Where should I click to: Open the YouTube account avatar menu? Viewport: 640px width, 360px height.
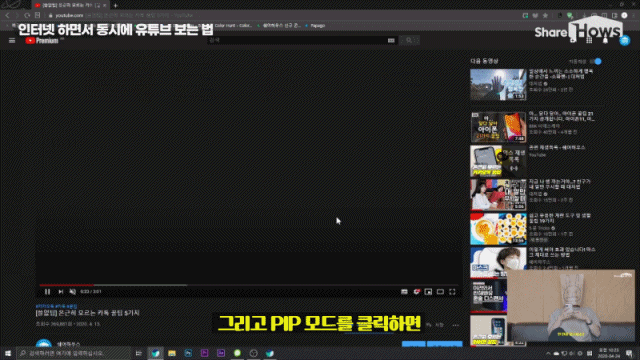pos(624,40)
